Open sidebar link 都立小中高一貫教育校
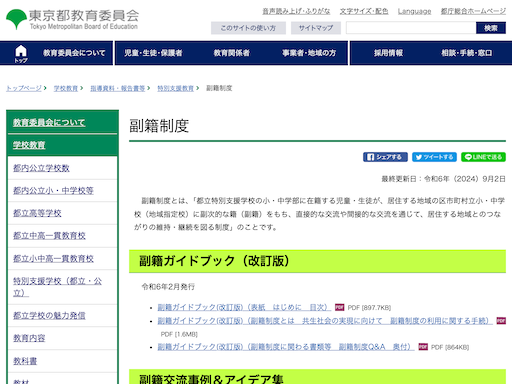The height and width of the screenshot is (384, 512). 53,258
